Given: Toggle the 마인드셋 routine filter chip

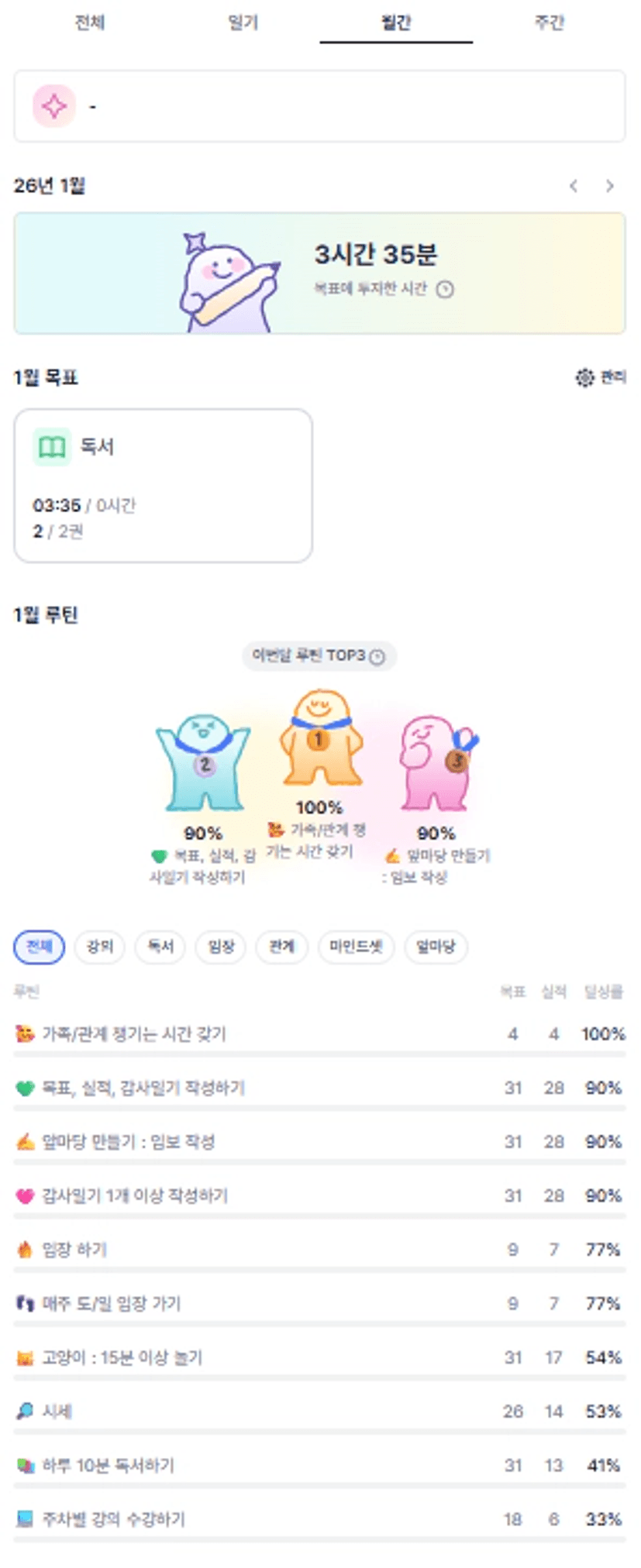Looking at the screenshot, I should pyautogui.click(x=356, y=947).
